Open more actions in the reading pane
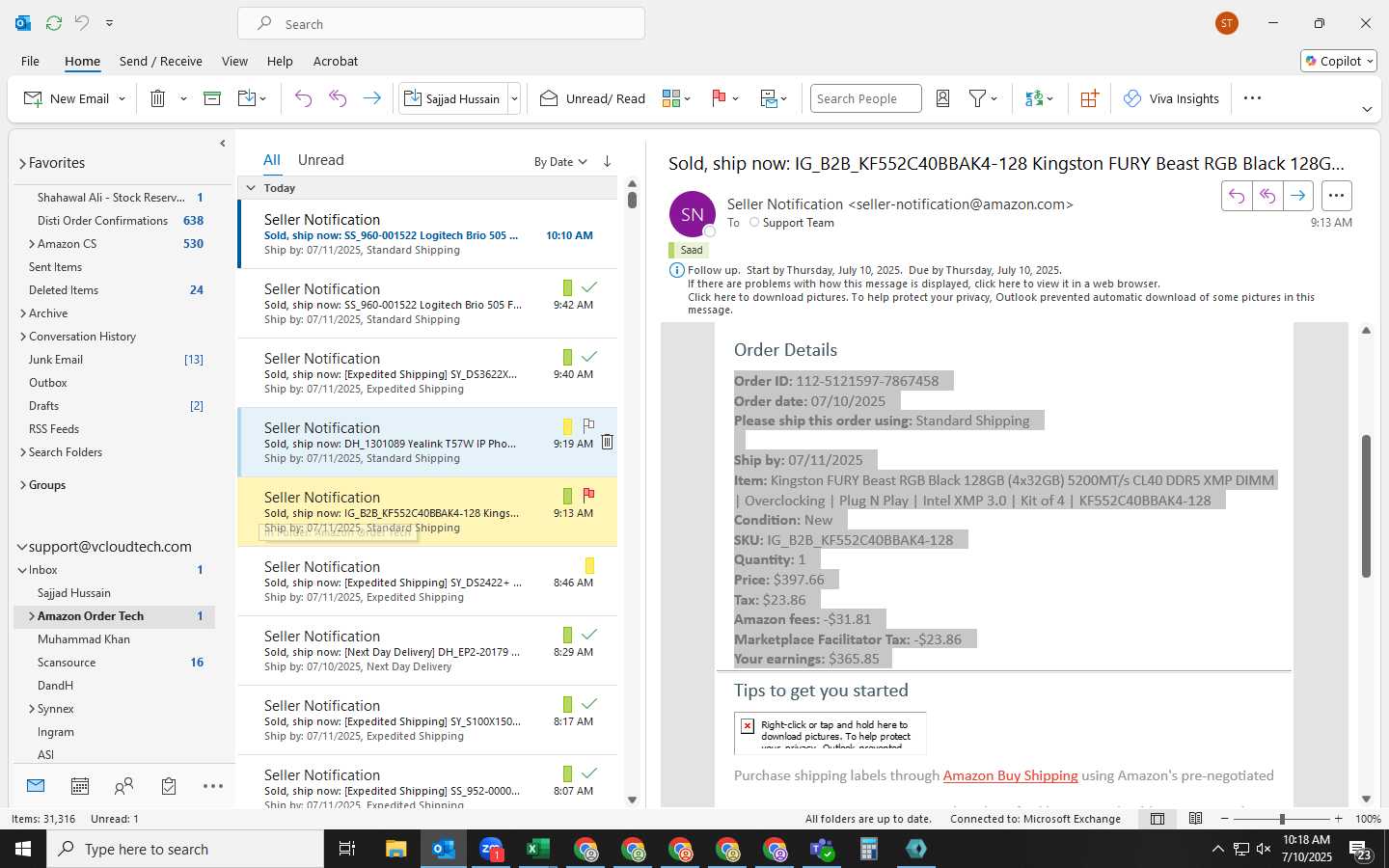The image size is (1389, 868). 1336,196
